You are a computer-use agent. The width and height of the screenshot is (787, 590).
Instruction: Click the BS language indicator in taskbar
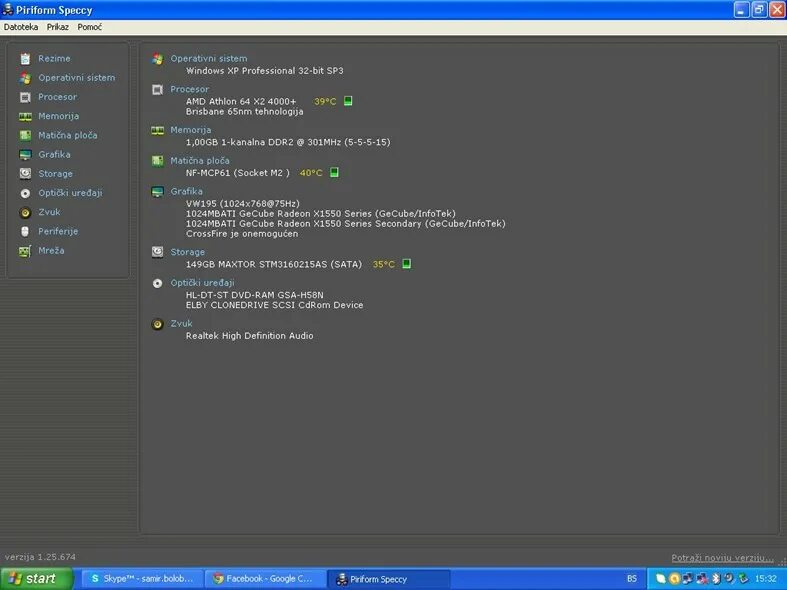pos(631,578)
